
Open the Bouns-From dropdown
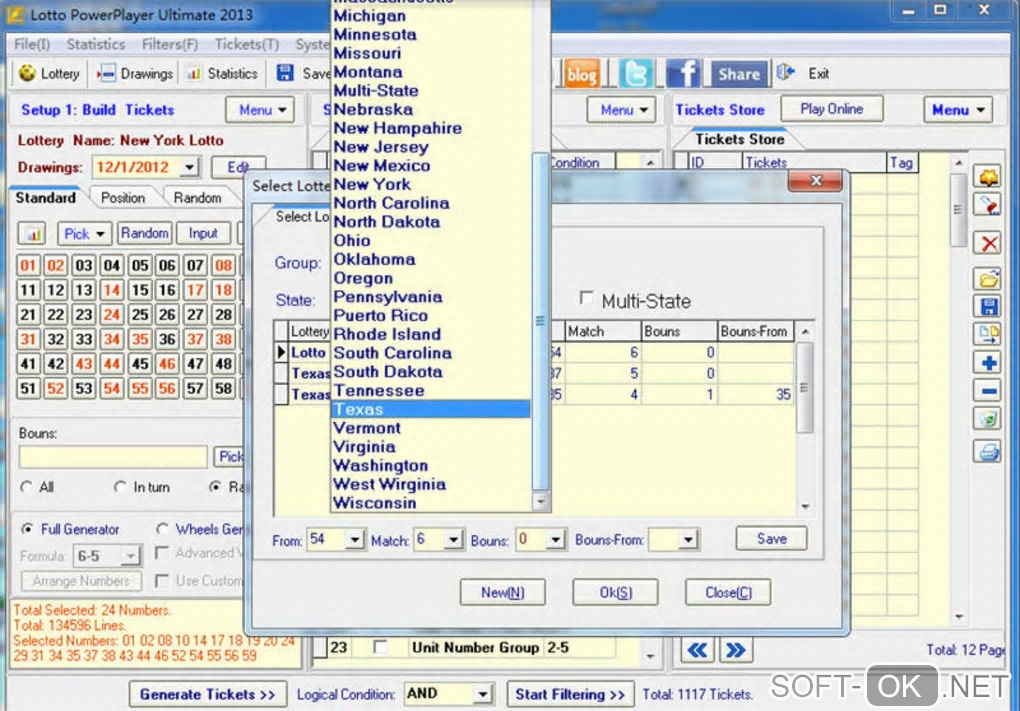688,539
